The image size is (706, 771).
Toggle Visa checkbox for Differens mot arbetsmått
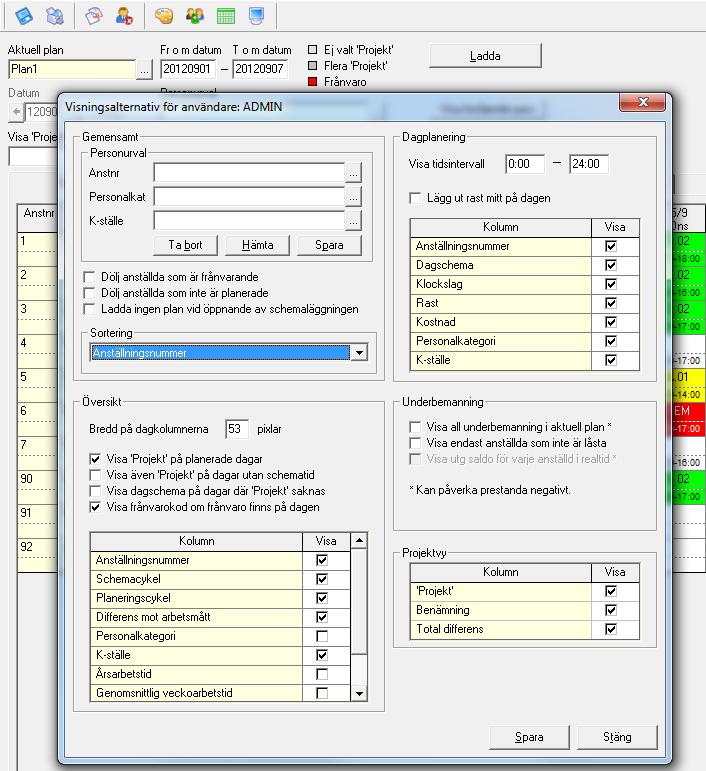point(322,617)
